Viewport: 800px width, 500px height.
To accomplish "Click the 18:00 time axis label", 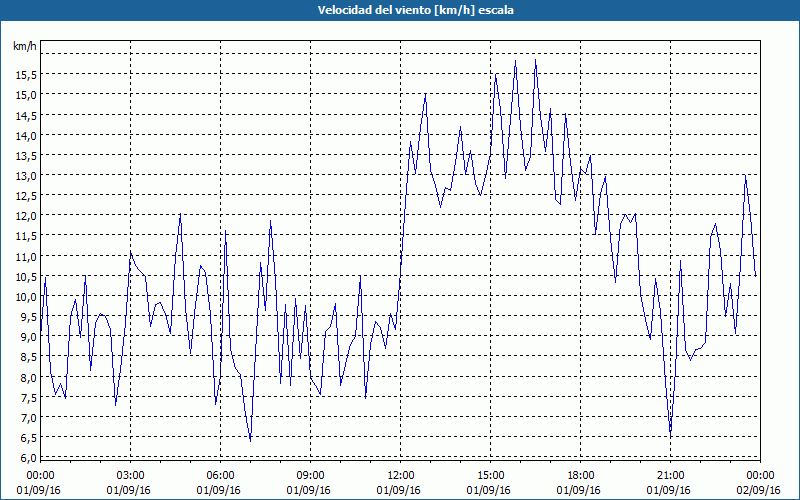I will (581, 476).
